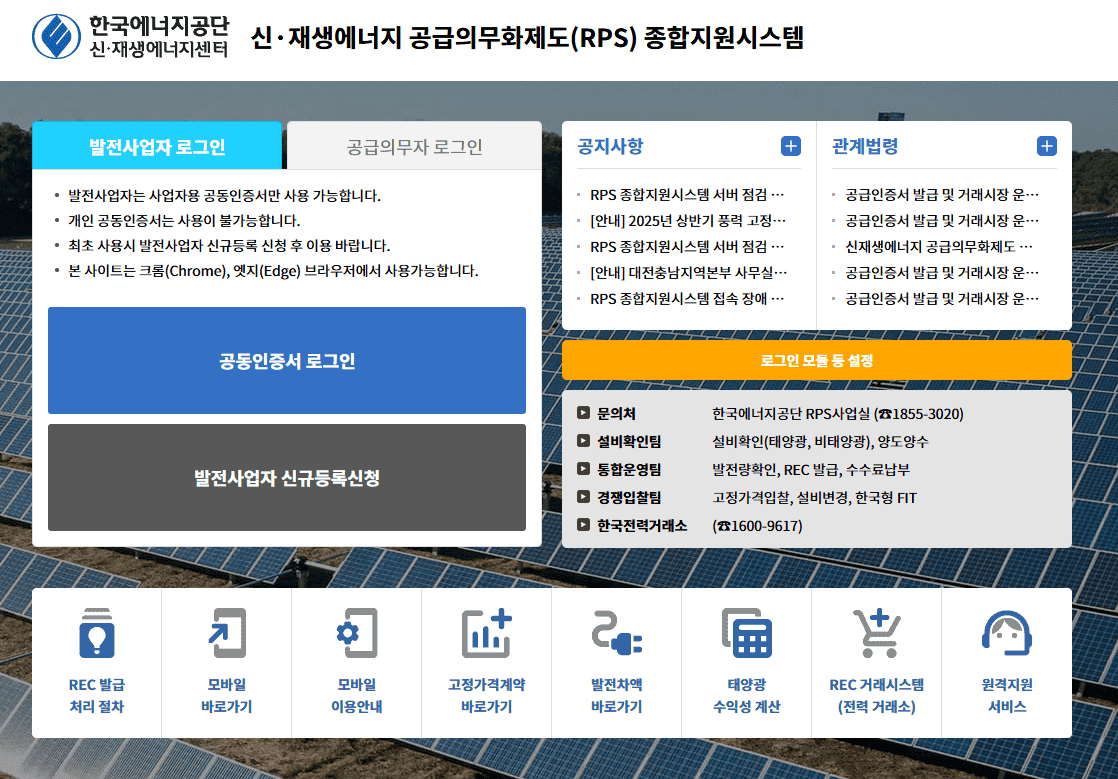
Task: Click the 한국에너지공단 logo
Action: (x=130, y=36)
